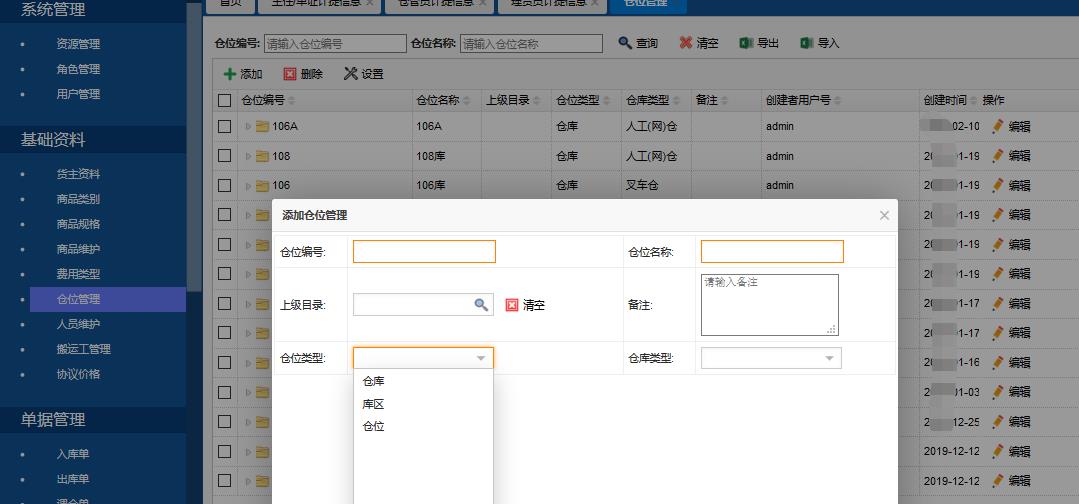1079x504 pixels.
Task: Go to 用户管理 in the sidebar menu
Action: (x=78, y=94)
